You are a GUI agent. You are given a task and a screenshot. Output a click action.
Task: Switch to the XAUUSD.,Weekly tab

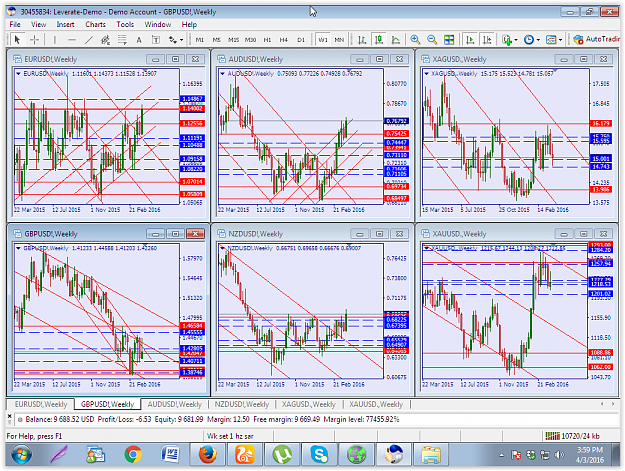coord(376,404)
